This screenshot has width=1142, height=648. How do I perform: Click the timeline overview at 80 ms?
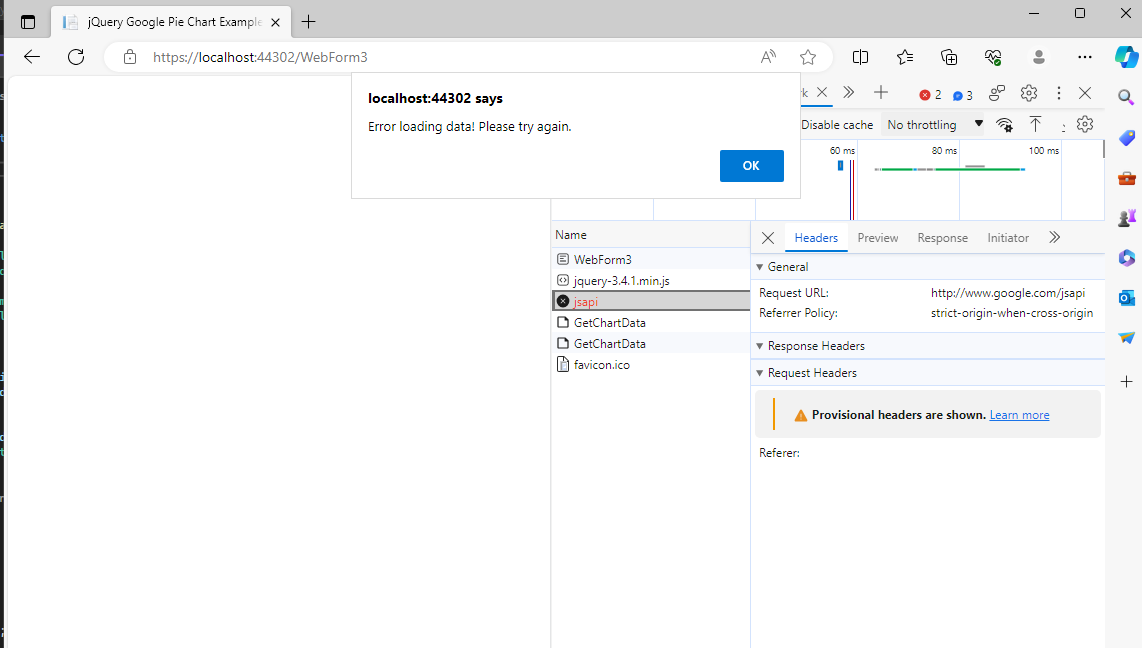(944, 151)
